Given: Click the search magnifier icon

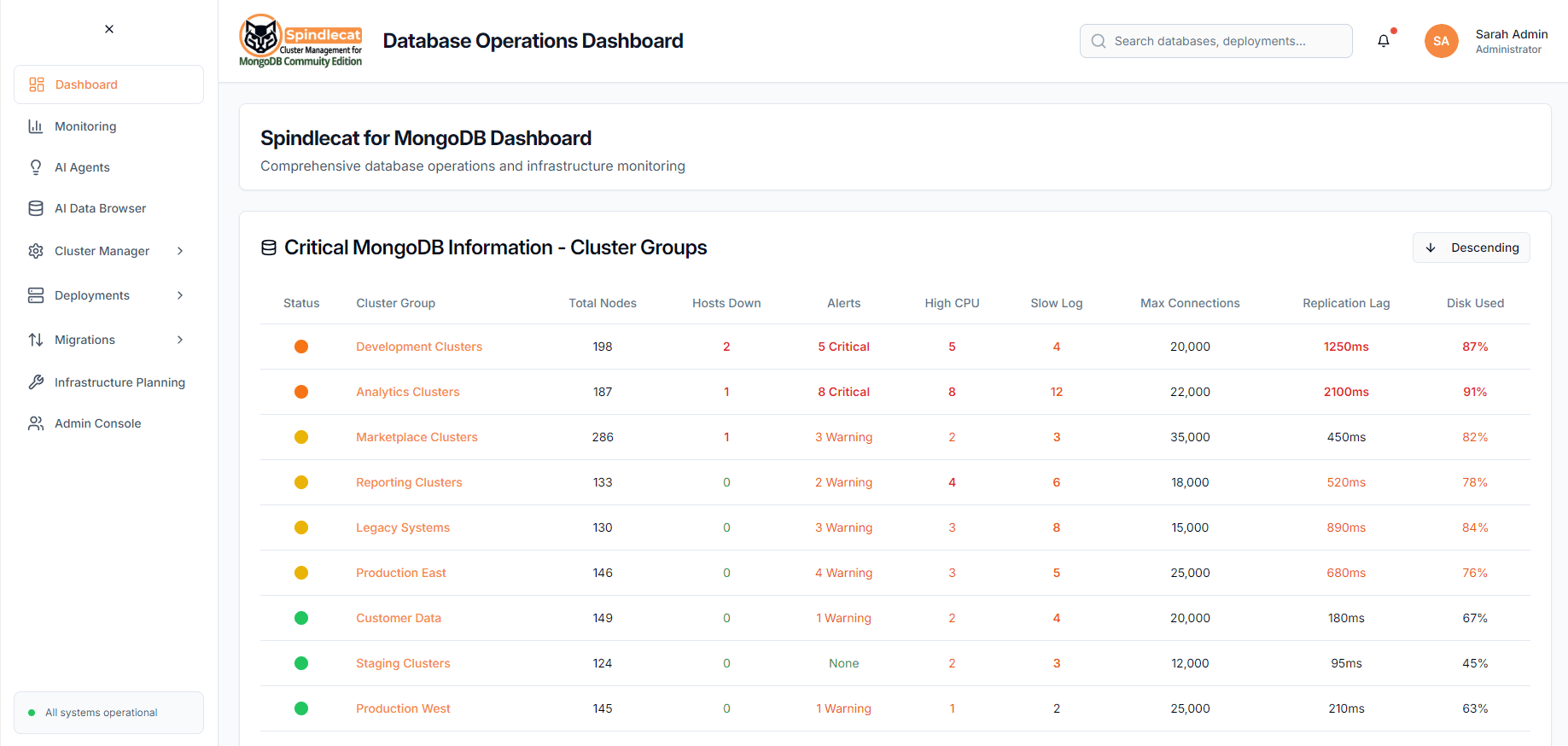Looking at the screenshot, I should (1099, 41).
